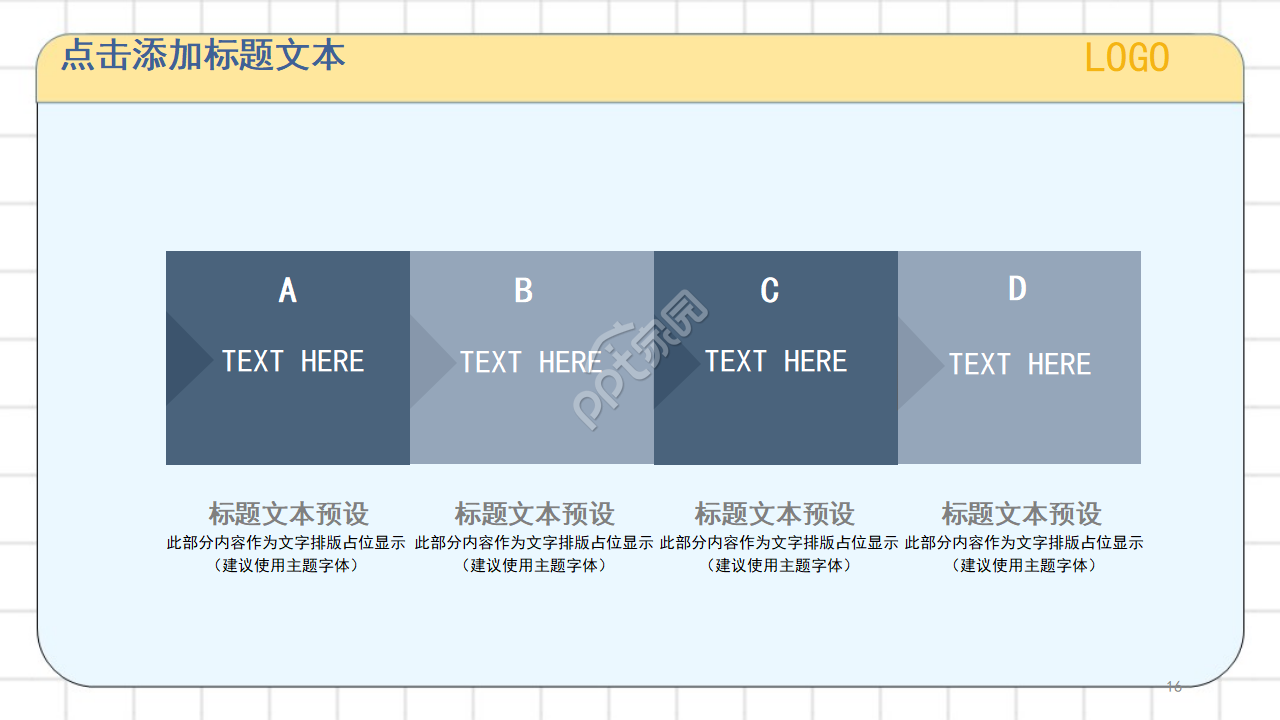The width and height of the screenshot is (1280, 720).
Task: Select the letter C label
Action: point(769,291)
